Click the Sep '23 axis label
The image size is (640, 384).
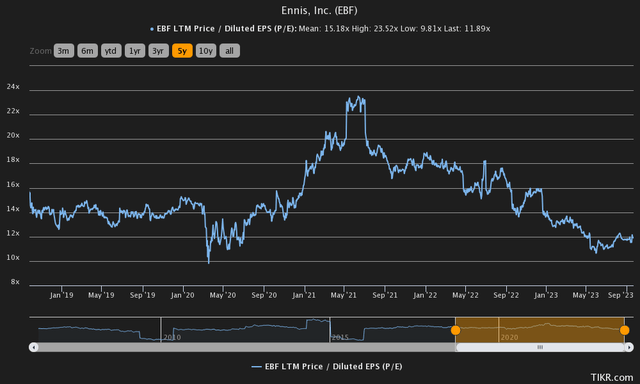point(620,295)
